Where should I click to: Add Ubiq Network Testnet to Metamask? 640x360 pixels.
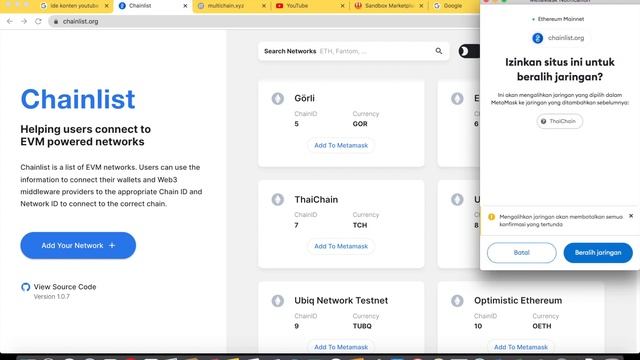[x=341, y=347]
